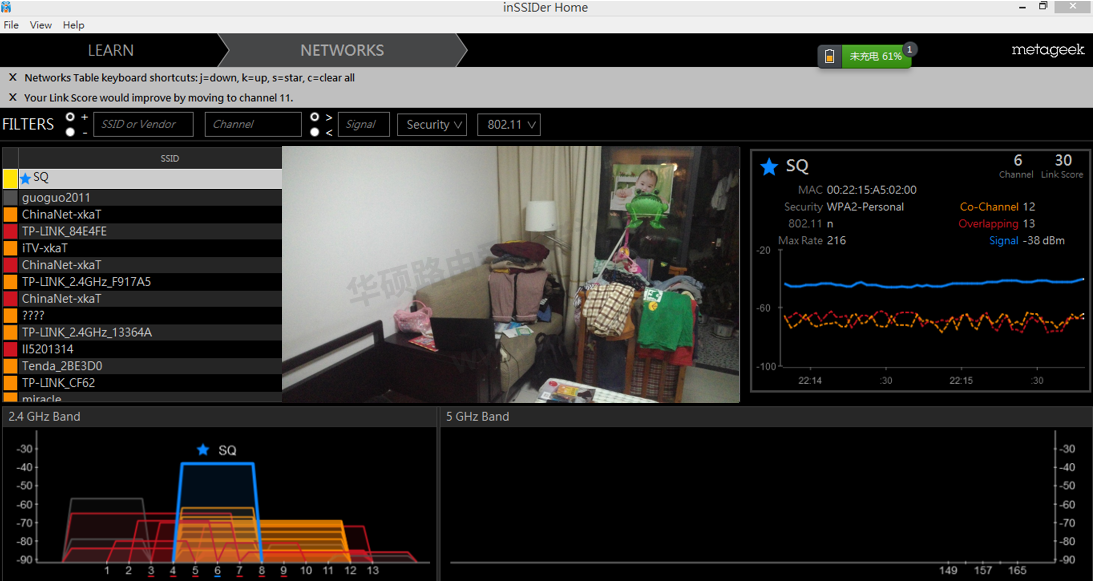Select the II5201314 network row
1093x581 pixels.
[142, 349]
